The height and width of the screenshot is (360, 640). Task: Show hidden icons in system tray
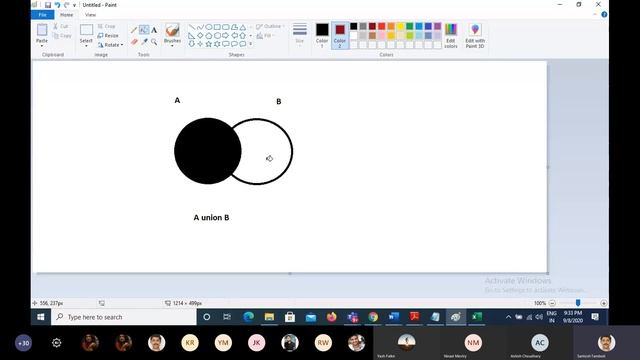509,317
